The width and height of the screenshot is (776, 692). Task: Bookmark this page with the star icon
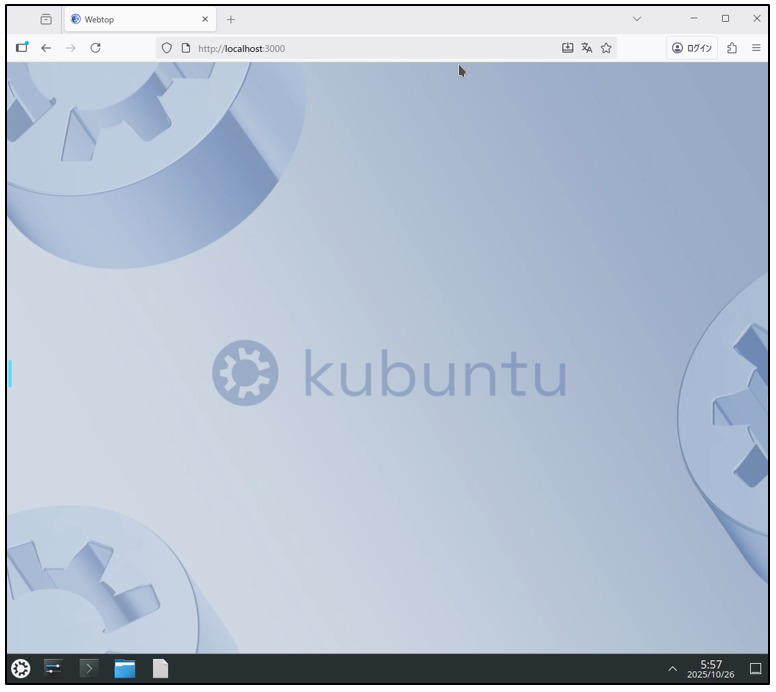606,48
